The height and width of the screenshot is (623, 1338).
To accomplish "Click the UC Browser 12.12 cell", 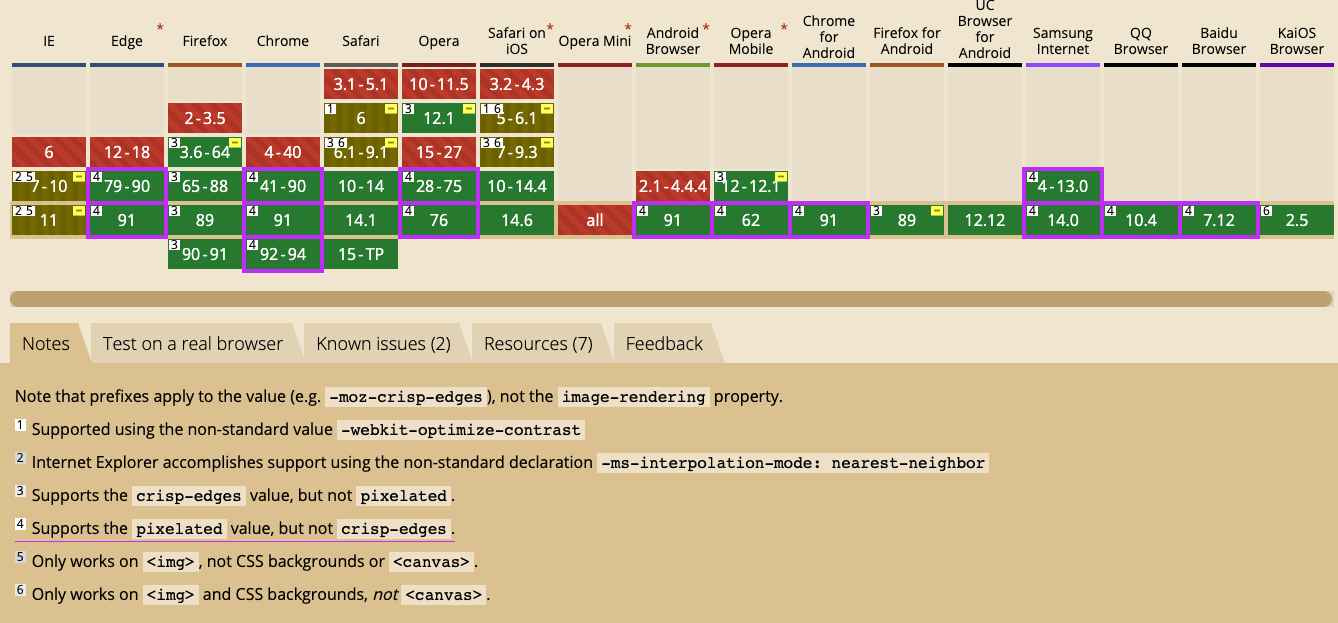I will pyautogui.click(x=985, y=220).
